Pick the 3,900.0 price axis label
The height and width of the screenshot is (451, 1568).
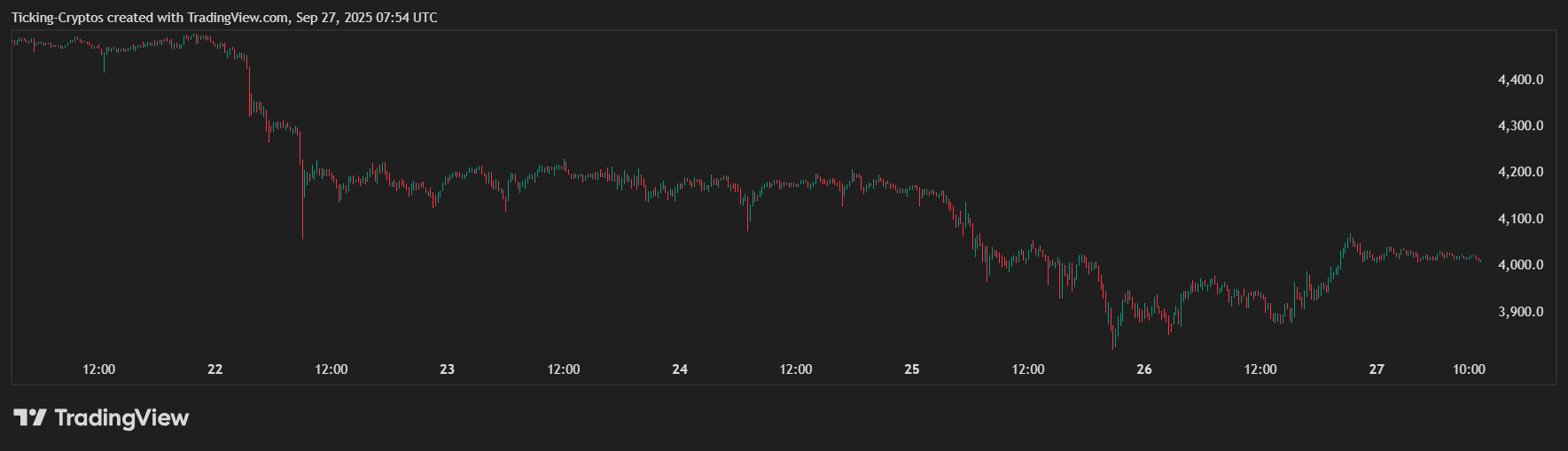(x=1520, y=312)
